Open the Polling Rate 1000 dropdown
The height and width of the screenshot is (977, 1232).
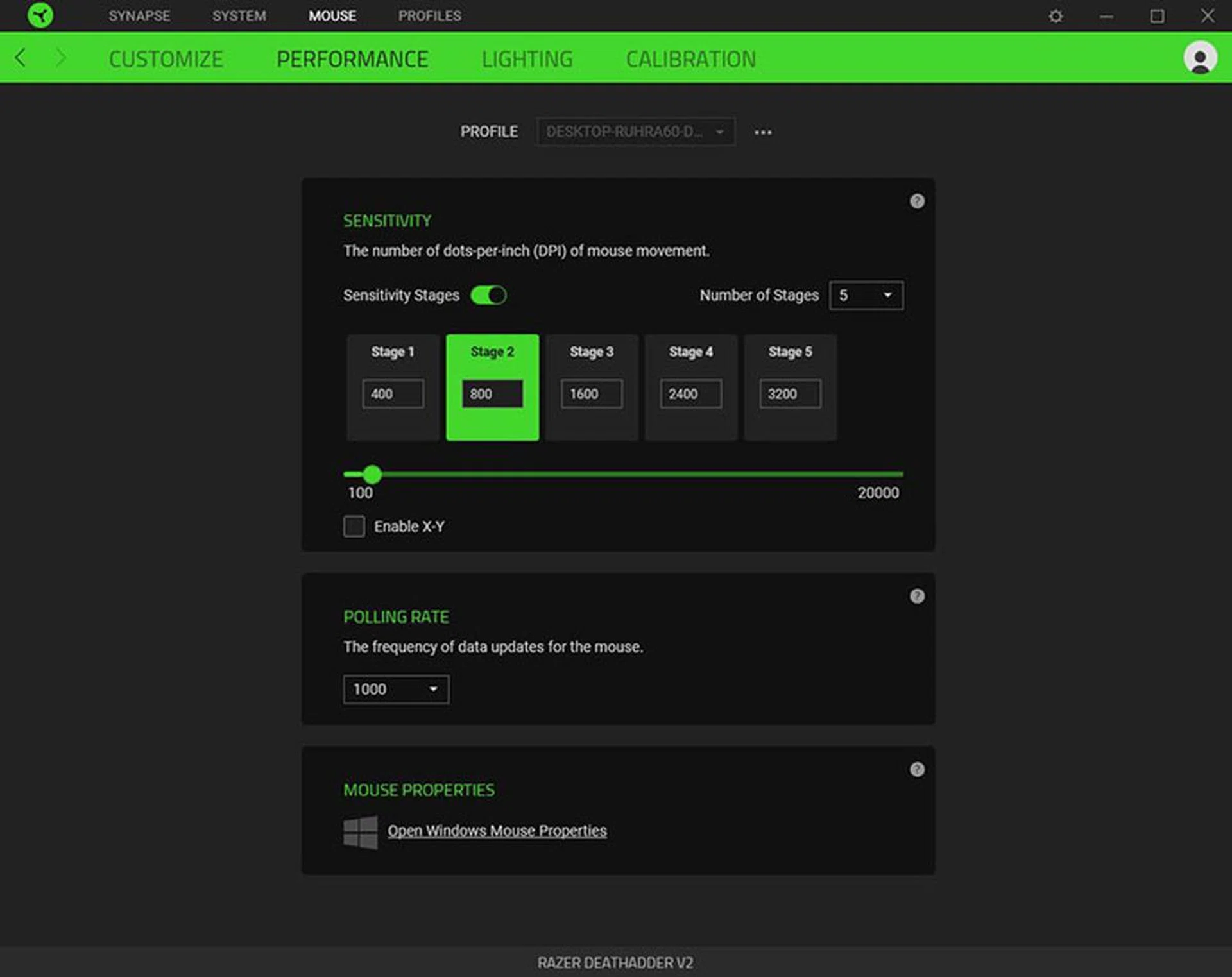(396, 689)
